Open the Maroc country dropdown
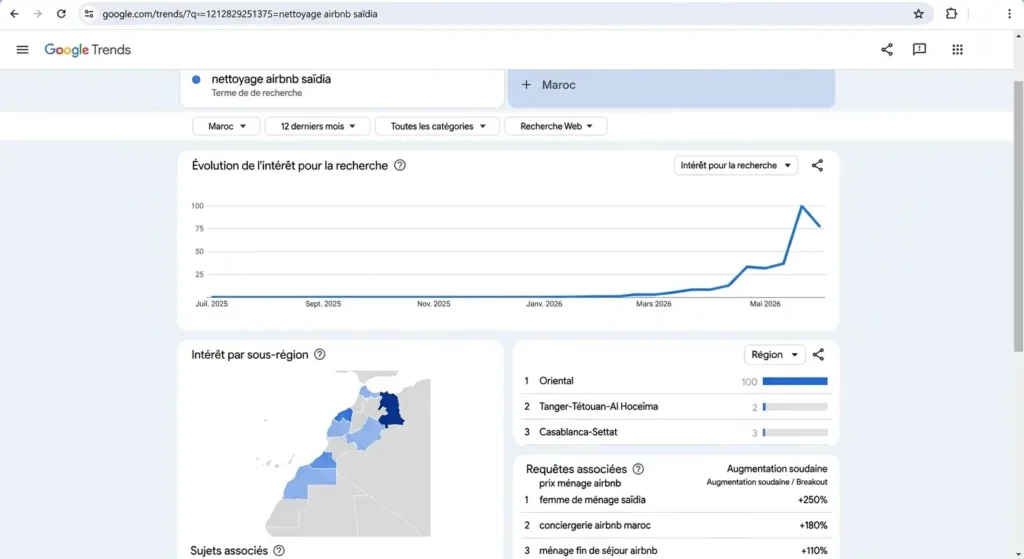This screenshot has height=559, width=1024. [x=226, y=126]
